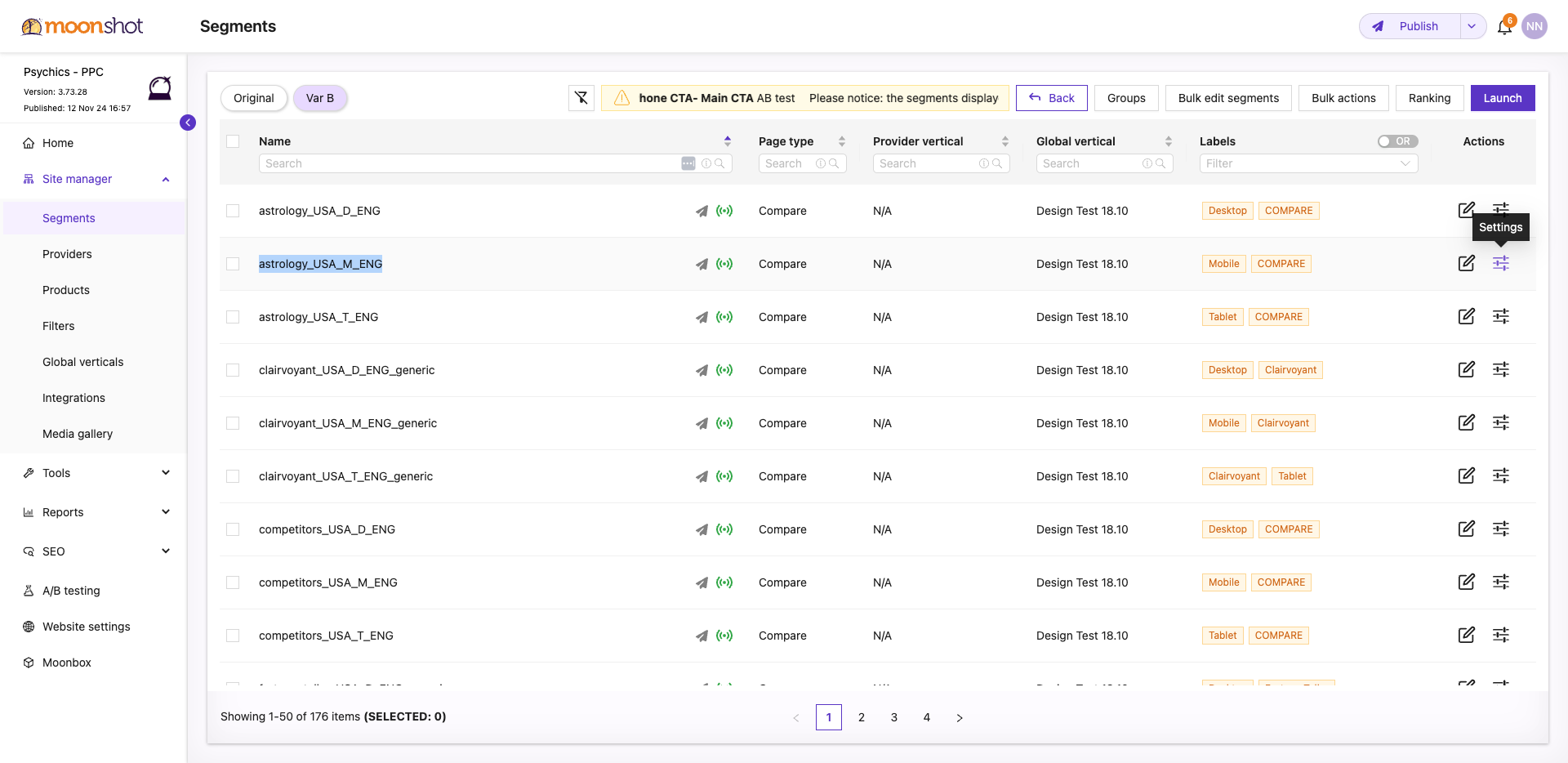Go to next page arrow

[960, 717]
